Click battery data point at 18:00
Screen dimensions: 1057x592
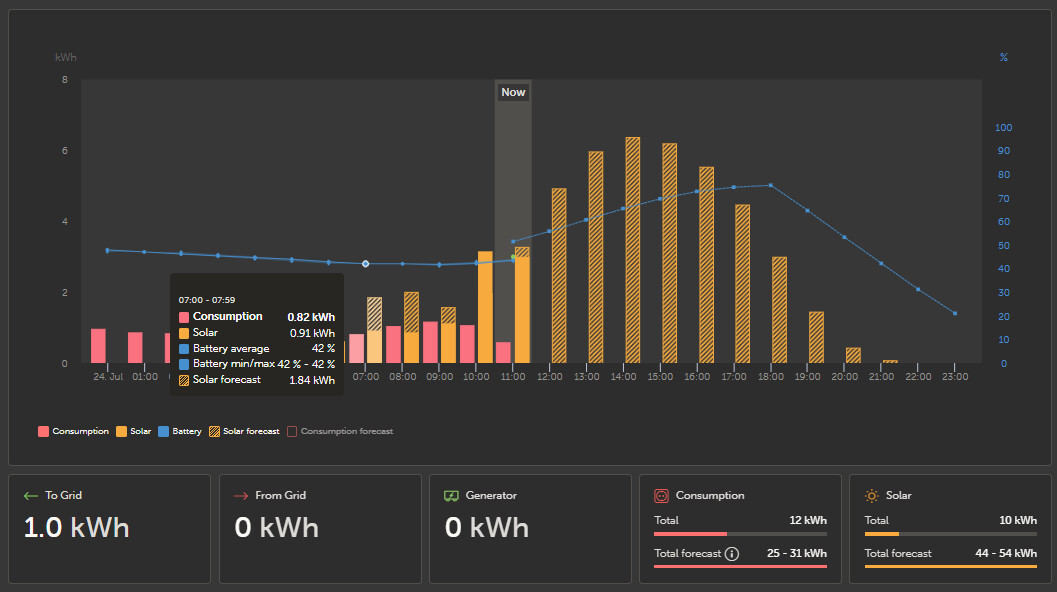click(x=770, y=185)
